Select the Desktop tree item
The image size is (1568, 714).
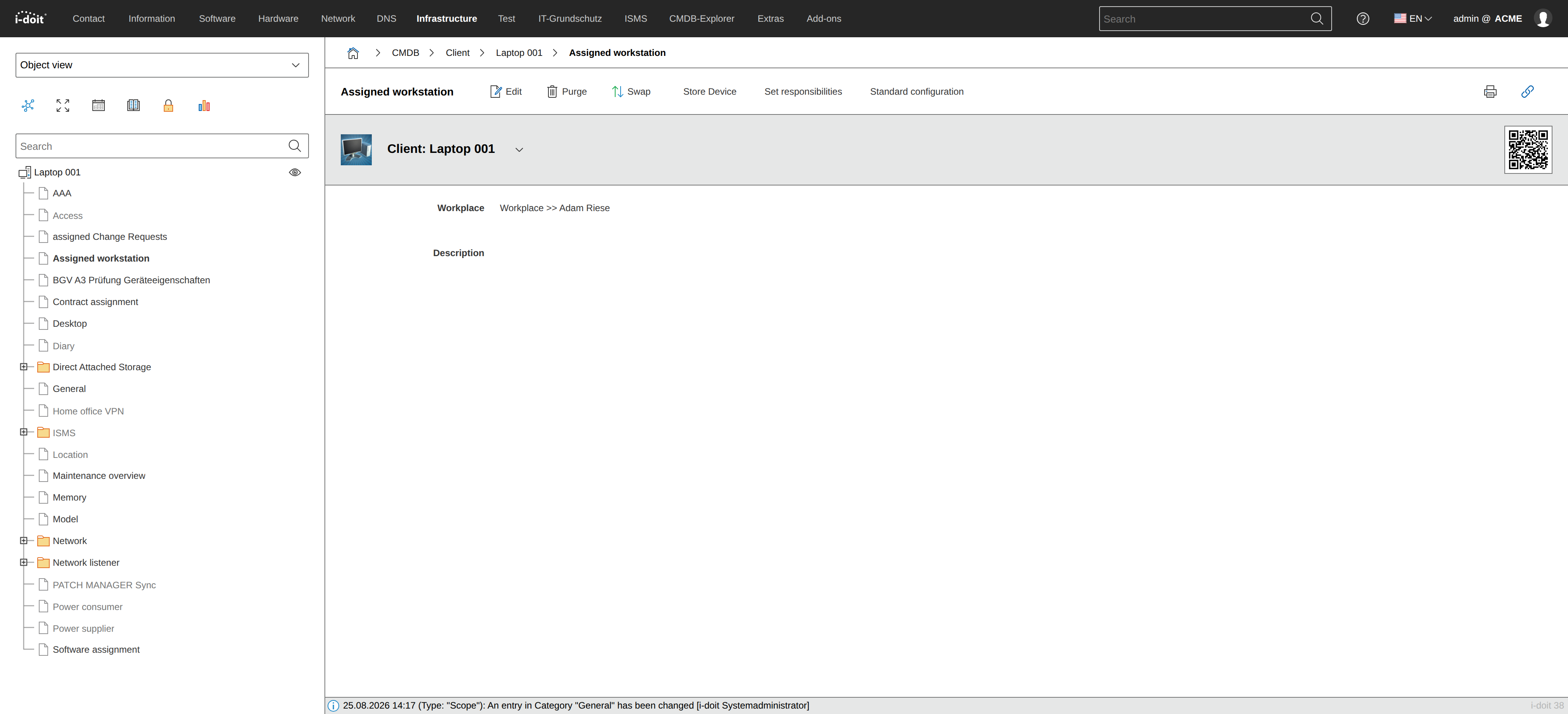70,324
